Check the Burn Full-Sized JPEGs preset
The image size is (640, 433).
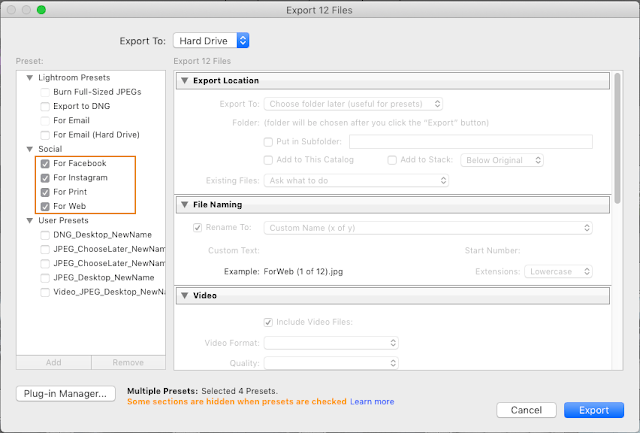[x=46, y=91]
